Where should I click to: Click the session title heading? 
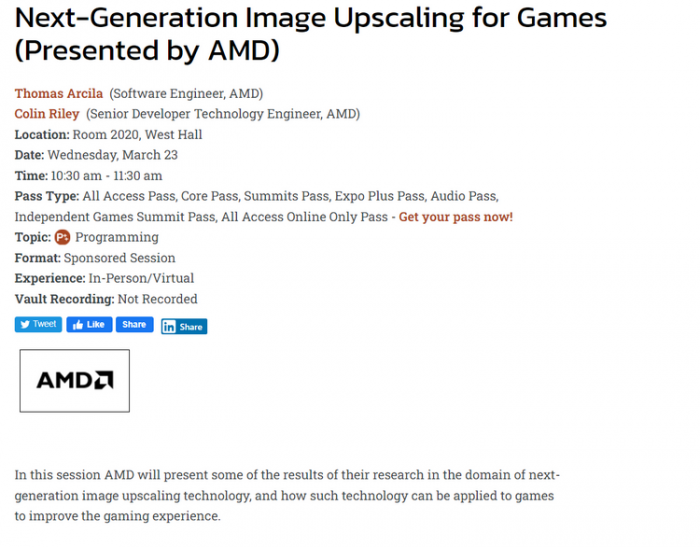310,32
